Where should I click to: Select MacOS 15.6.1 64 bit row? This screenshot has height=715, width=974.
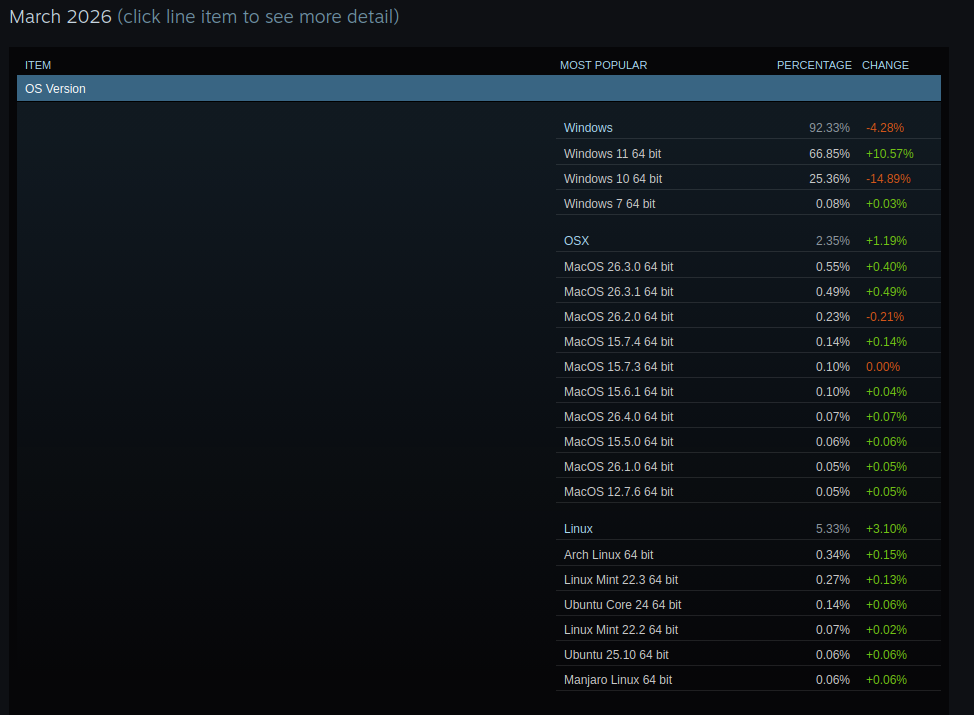748,391
